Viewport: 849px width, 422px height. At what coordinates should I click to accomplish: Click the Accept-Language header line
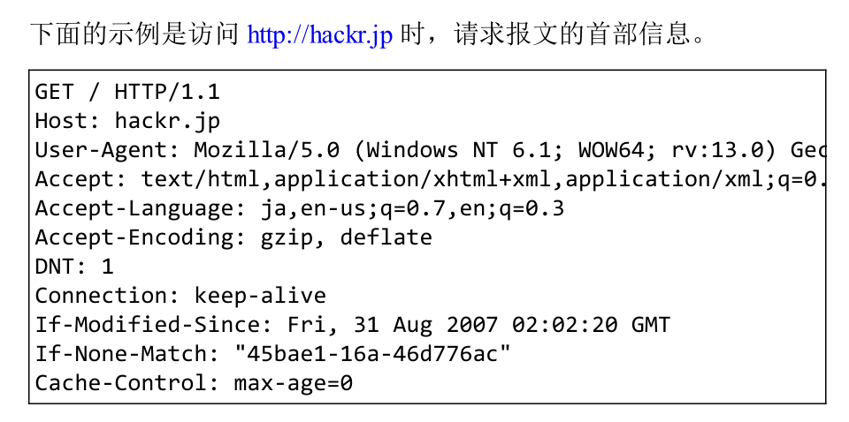pyautogui.click(x=299, y=209)
